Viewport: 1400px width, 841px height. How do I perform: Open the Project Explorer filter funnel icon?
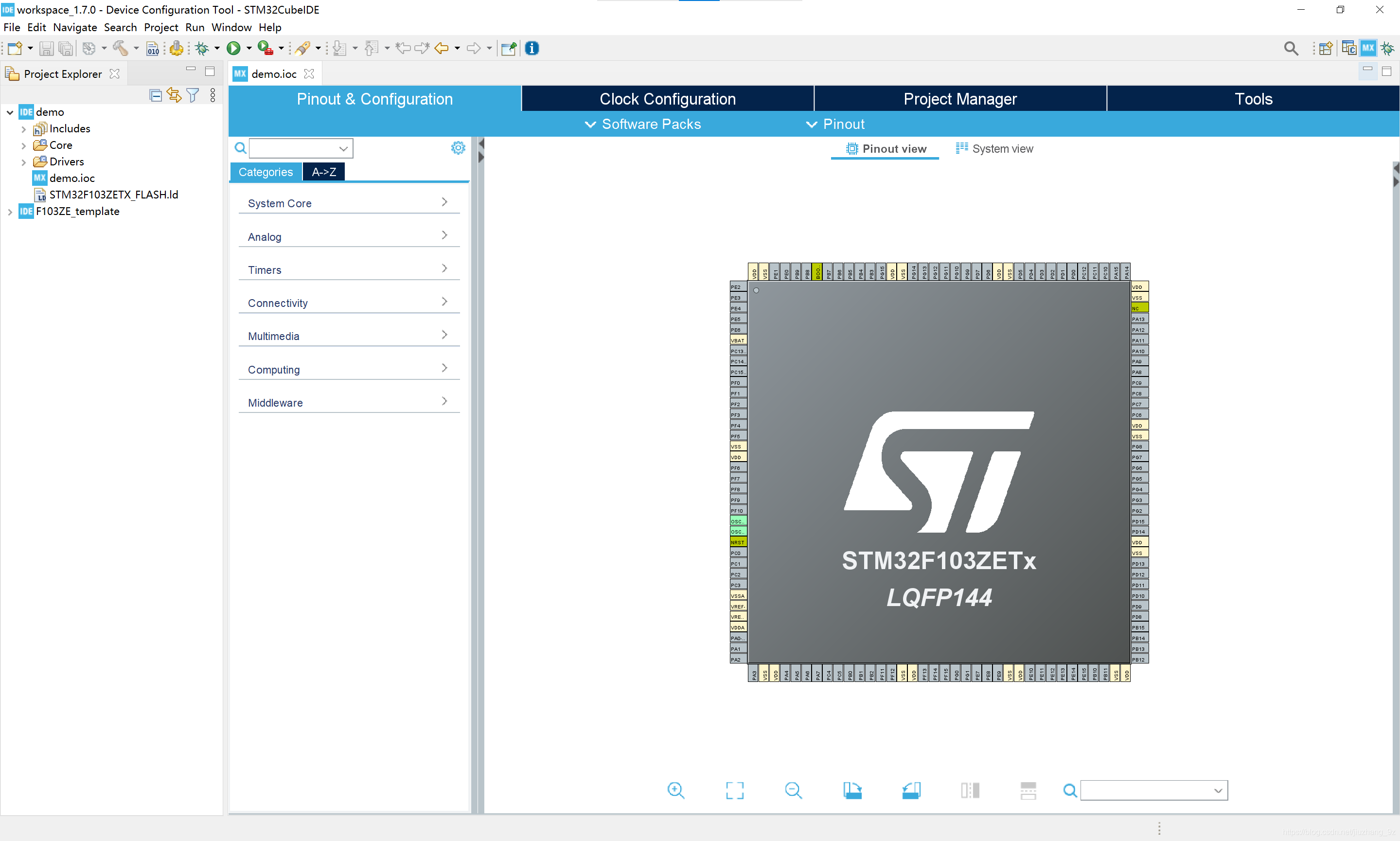193,95
